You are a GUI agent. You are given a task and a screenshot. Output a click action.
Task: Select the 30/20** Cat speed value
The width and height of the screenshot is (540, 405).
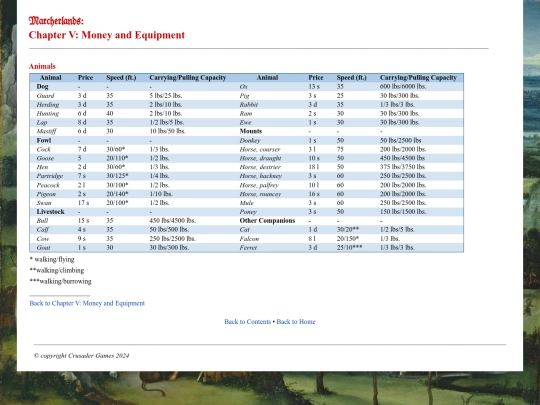348,230
